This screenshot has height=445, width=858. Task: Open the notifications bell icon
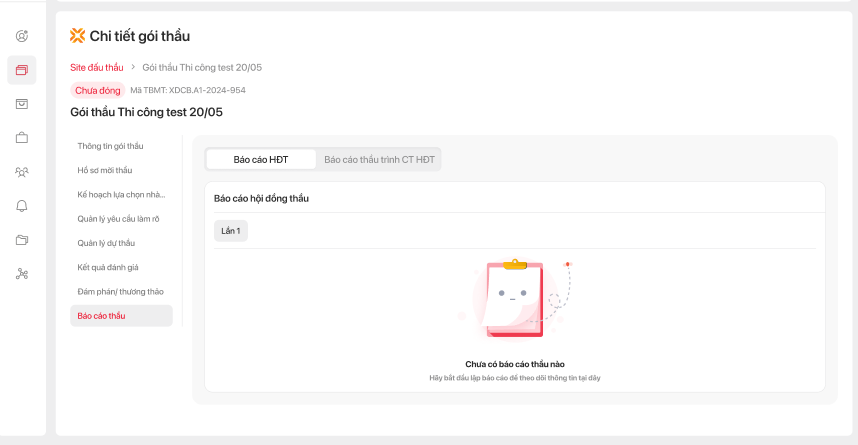[22, 206]
